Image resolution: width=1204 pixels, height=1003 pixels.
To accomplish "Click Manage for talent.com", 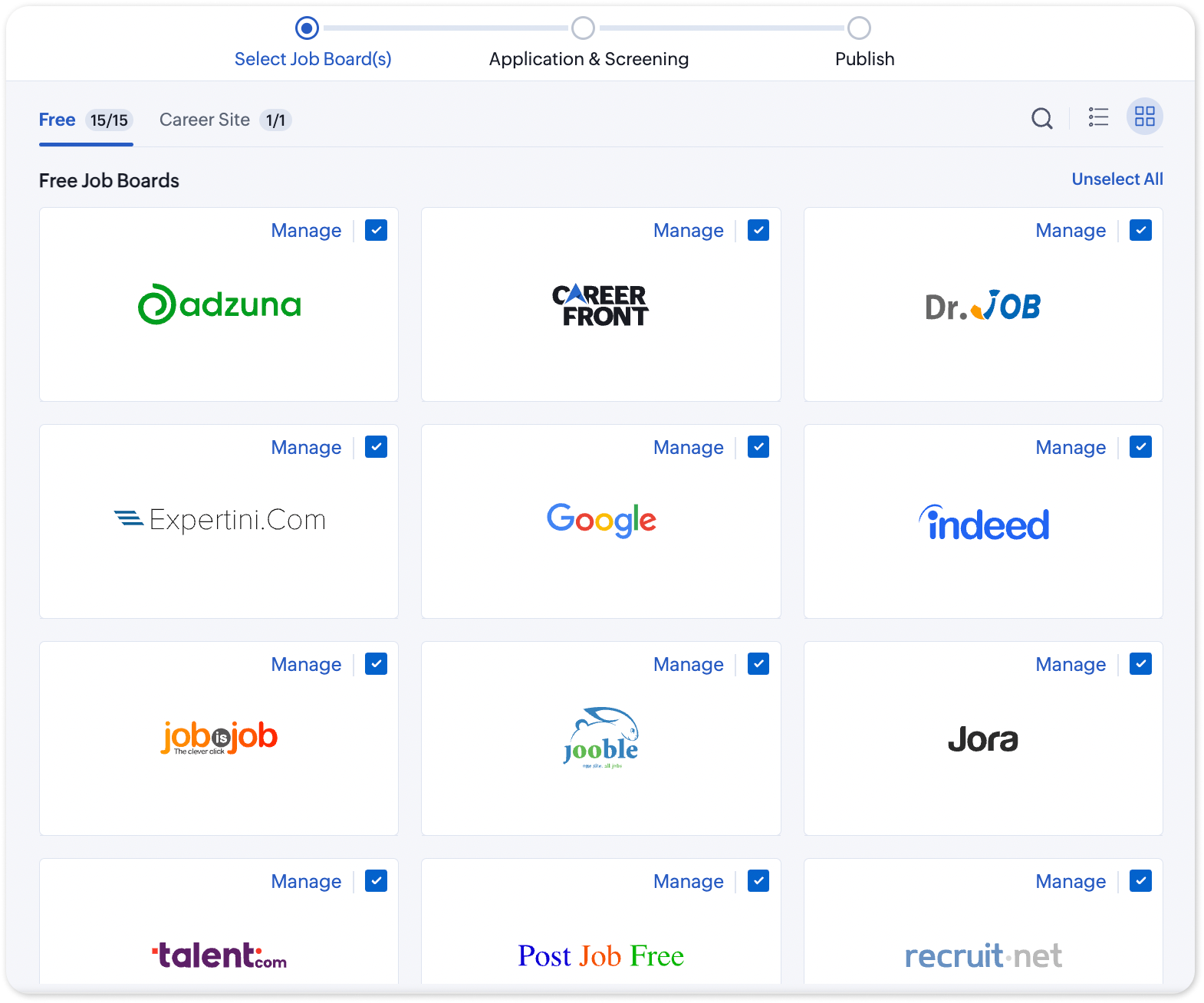I will (x=306, y=882).
